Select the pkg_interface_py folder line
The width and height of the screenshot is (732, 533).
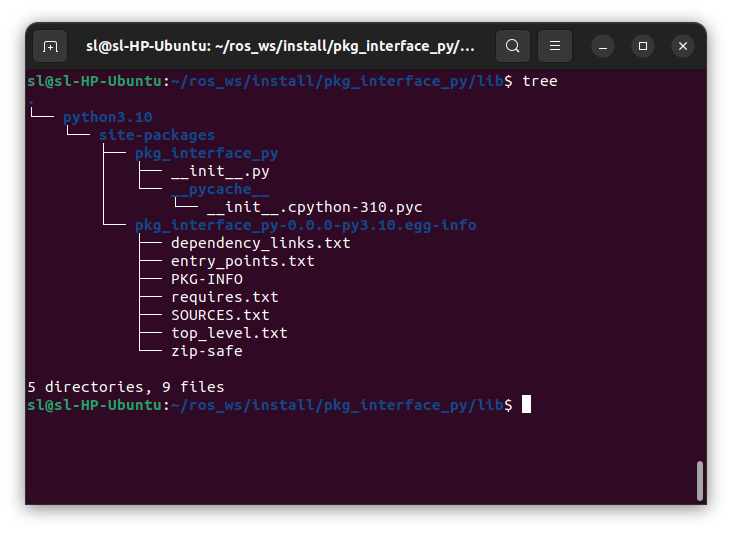coord(206,154)
